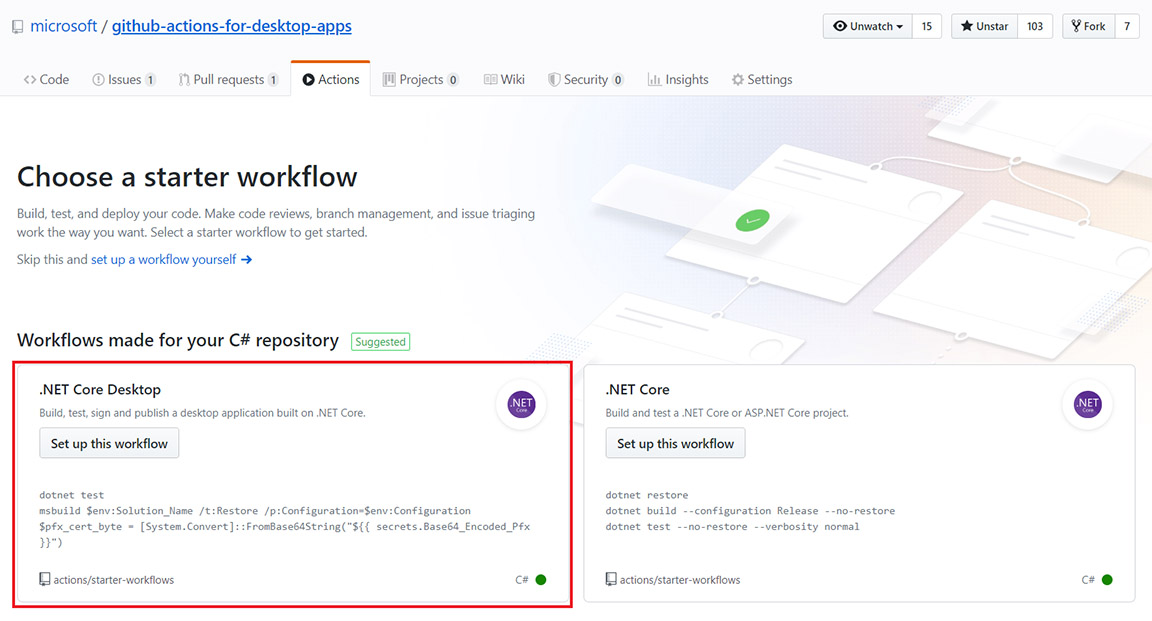Open the Pull requests tab

[228, 80]
